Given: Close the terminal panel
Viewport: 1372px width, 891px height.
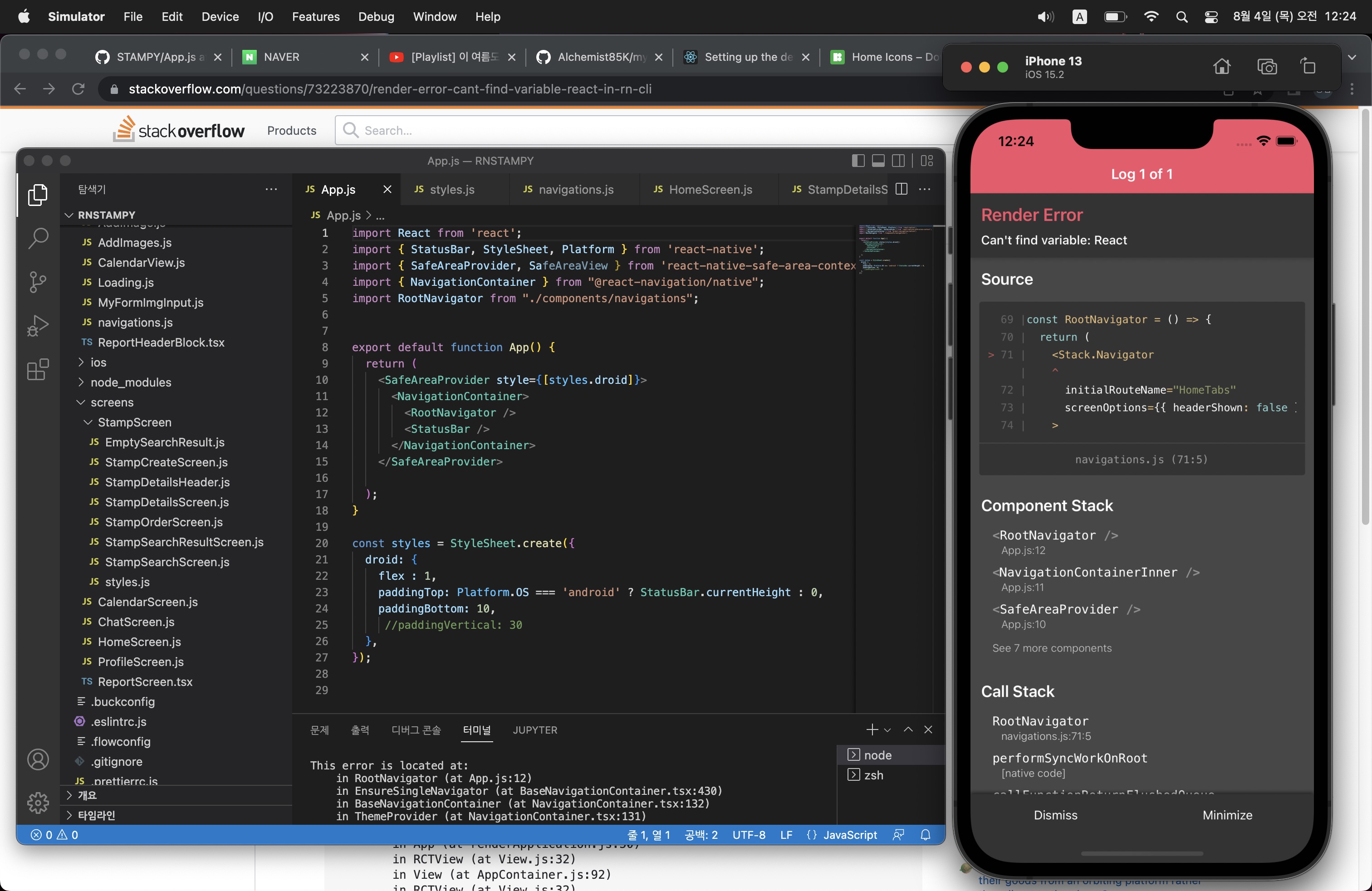Looking at the screenshot, I should pos(928,729).
